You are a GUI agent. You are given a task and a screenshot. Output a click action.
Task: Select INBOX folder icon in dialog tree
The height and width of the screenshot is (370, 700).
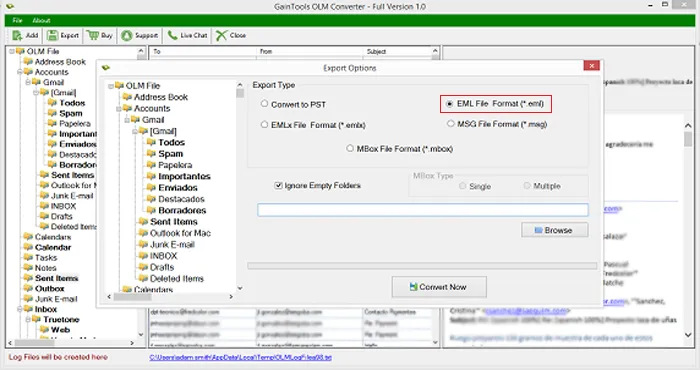click(x=143, y=256)
